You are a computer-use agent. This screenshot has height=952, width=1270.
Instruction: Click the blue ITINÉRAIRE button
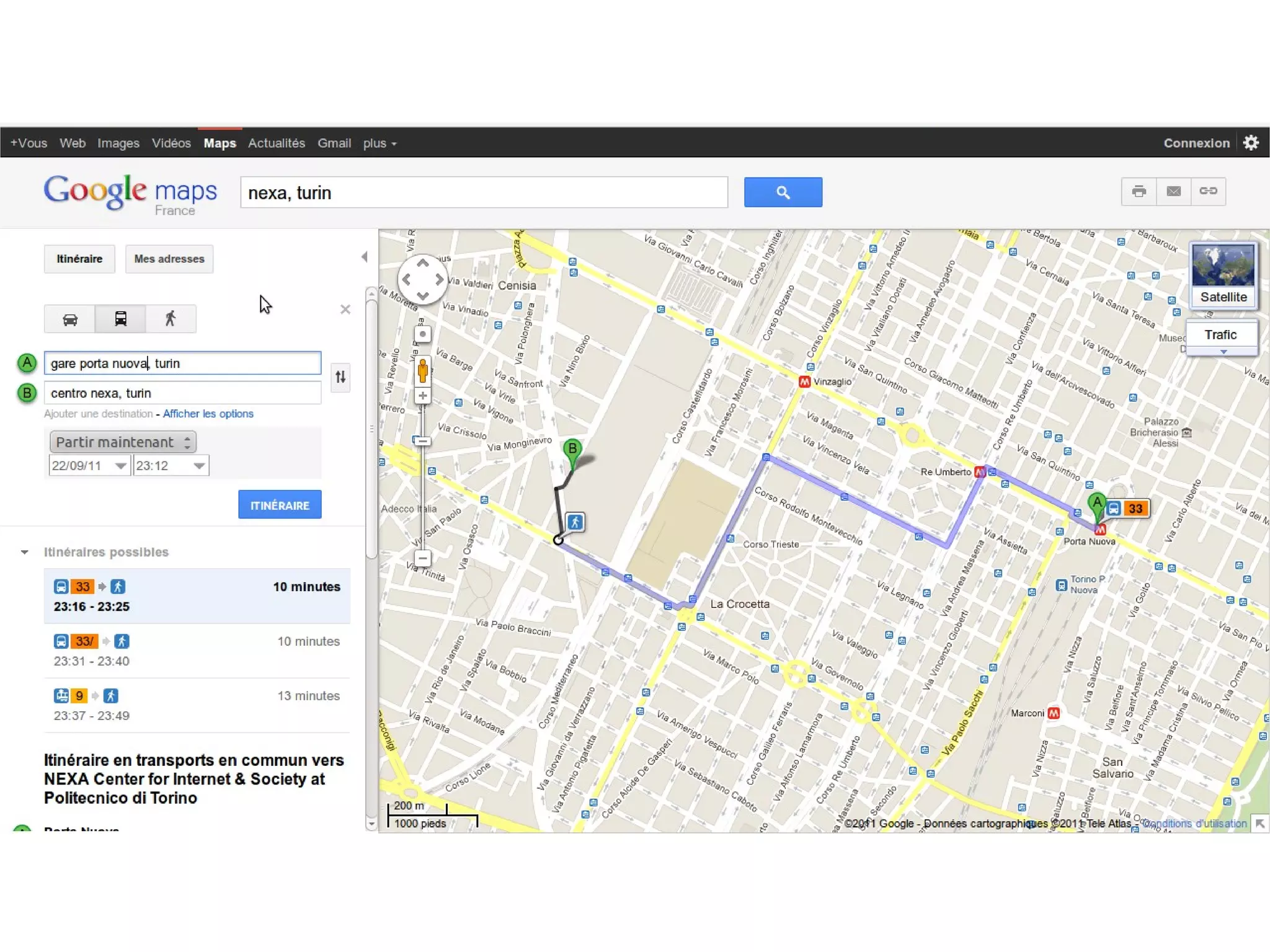tap(280, 505)
